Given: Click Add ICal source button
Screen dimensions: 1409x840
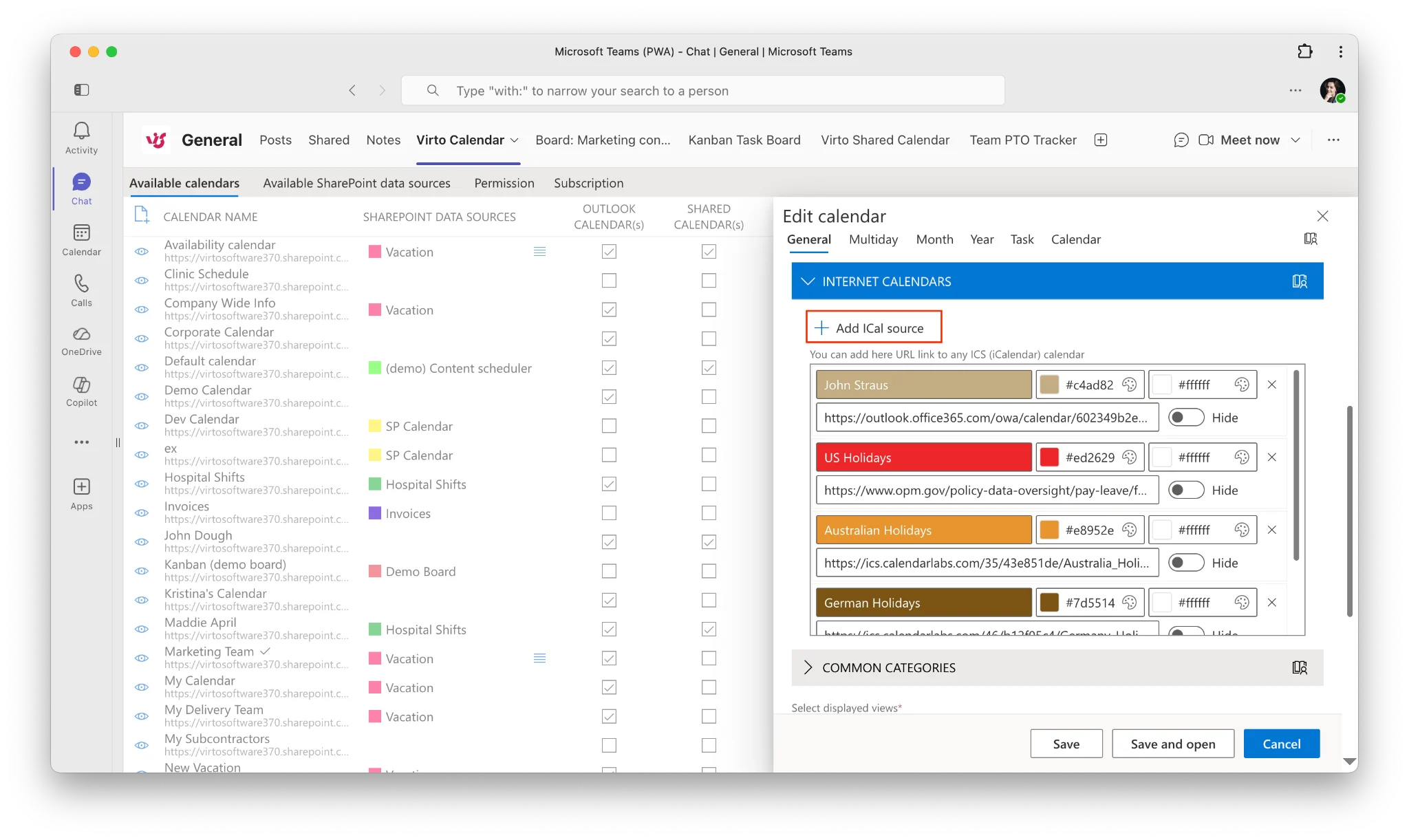Looking at the screenshot, I should tap(874, 327).
